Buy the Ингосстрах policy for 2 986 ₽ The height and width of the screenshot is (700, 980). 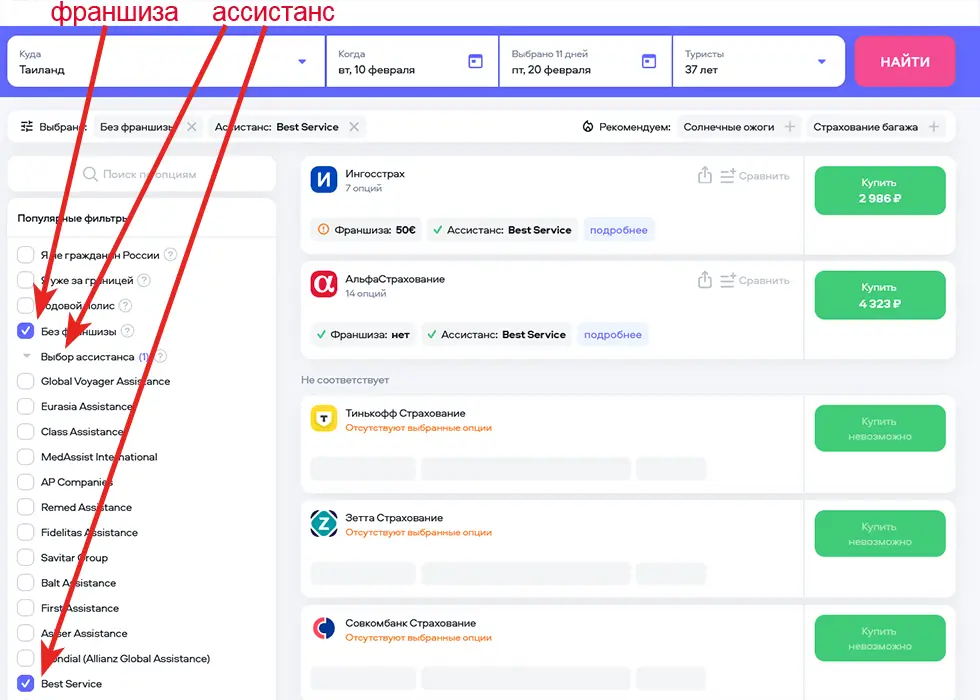[x=879, y=190]
